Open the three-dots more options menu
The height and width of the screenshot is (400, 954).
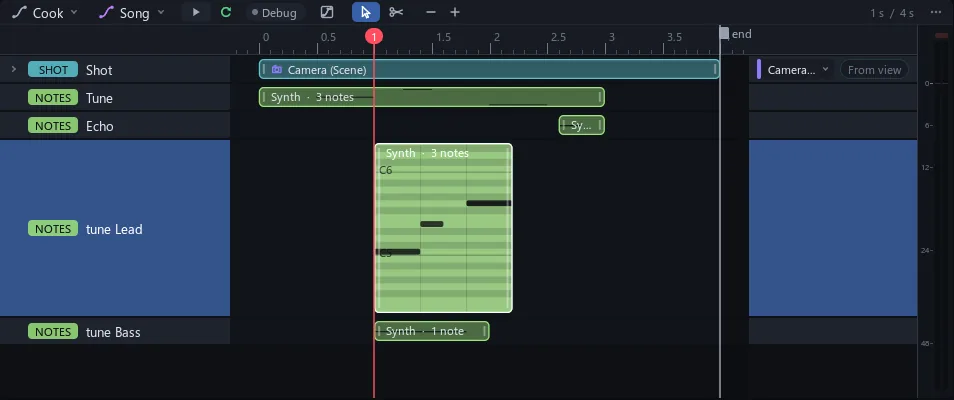[936, 13]
